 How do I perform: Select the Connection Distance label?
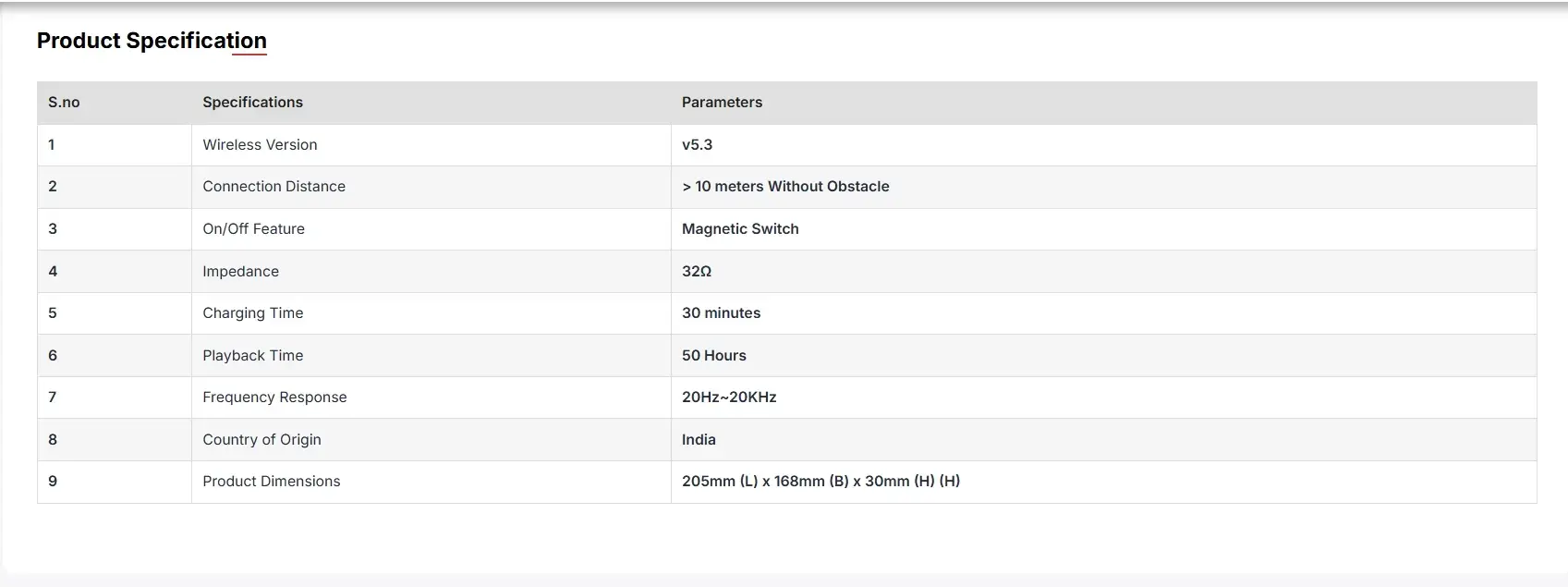pyautogui.click(x=273, y=187)
